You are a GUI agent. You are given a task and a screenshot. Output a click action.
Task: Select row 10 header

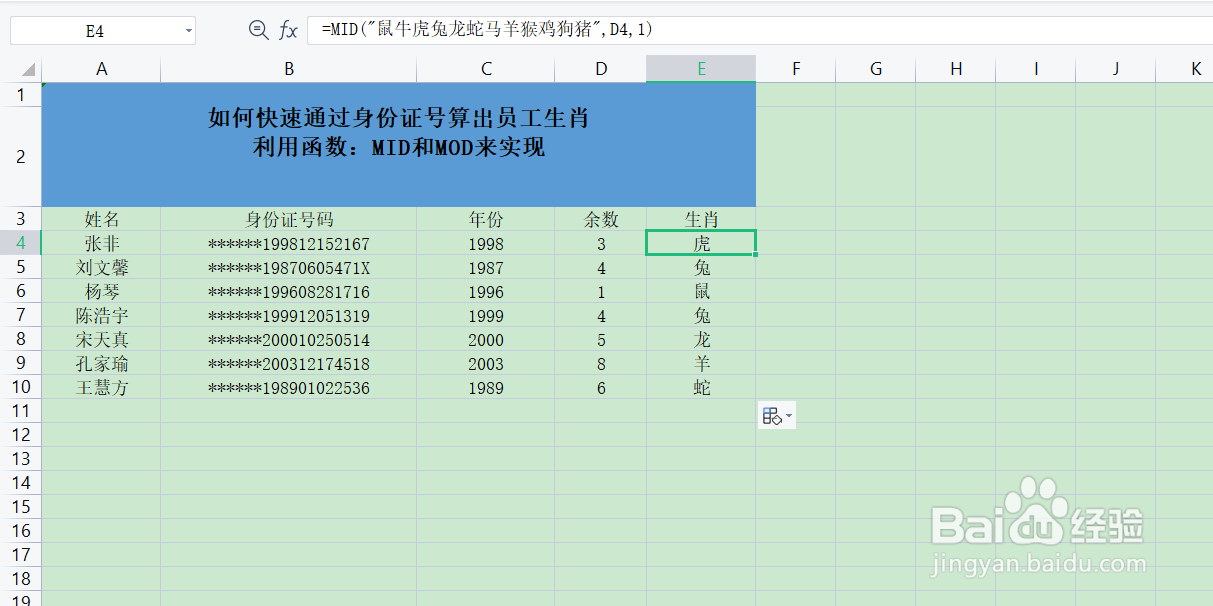pos(21,387)
